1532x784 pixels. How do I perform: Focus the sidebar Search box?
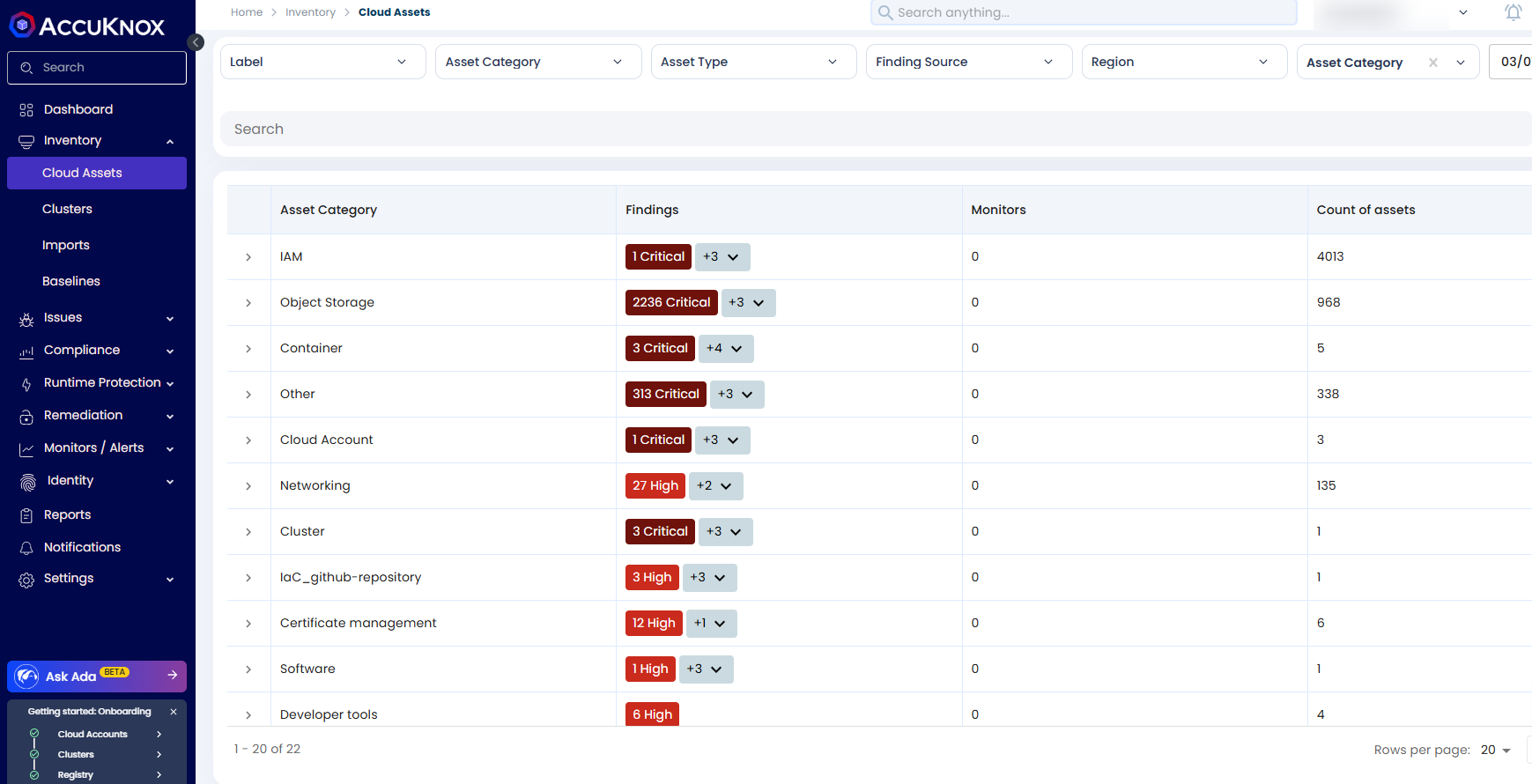point(97,68)
